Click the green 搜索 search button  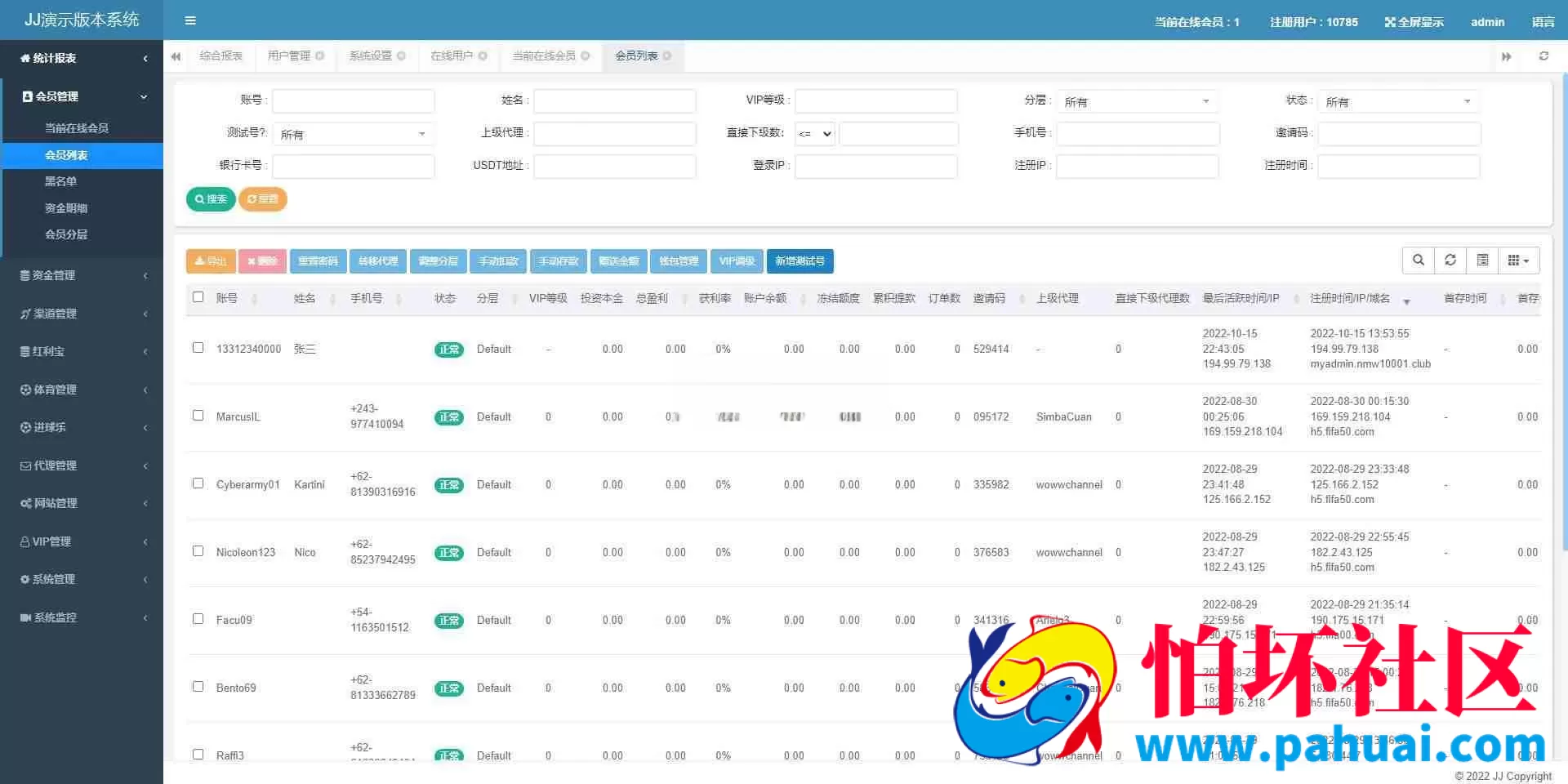211,199
